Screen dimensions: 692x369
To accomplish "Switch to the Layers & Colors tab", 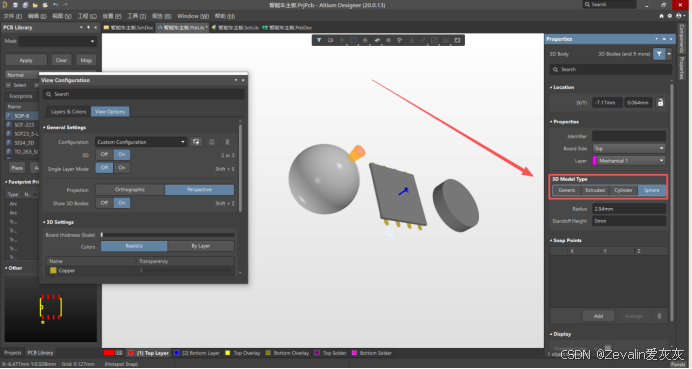I will (x=68, y=112).
